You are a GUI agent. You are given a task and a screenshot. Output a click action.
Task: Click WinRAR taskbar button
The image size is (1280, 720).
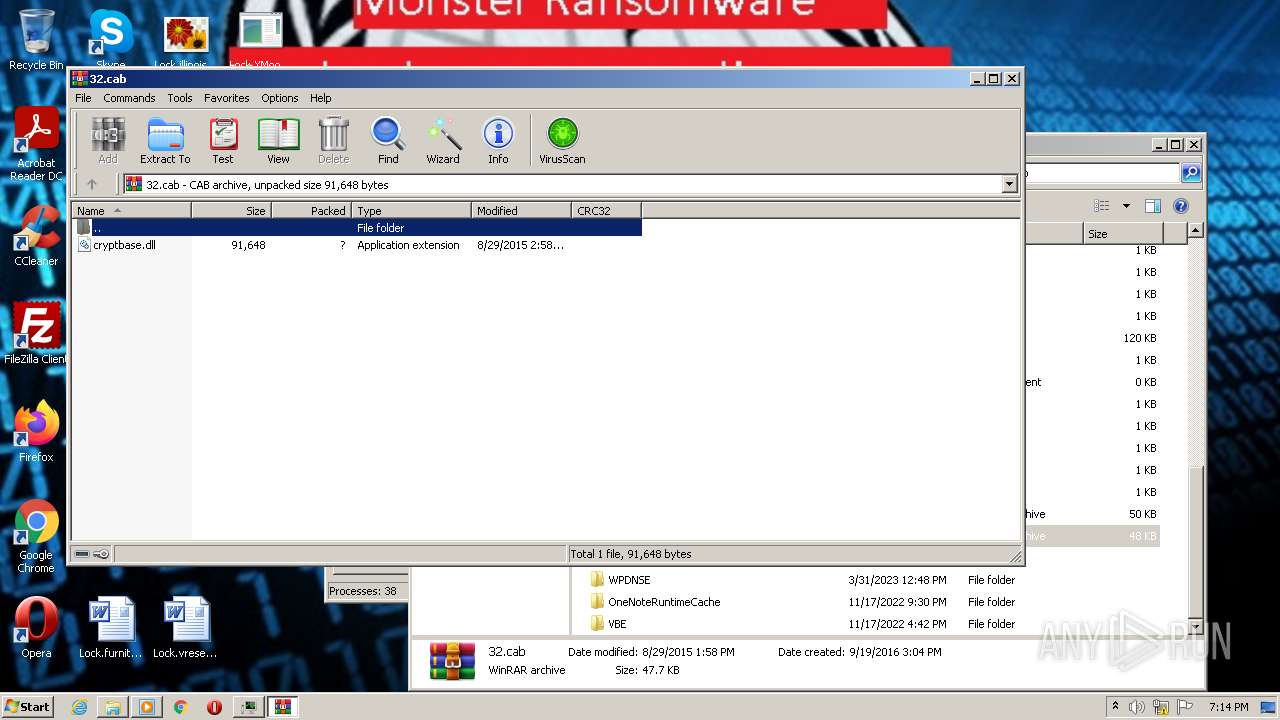pyautogui.click(x=282, y=707)
